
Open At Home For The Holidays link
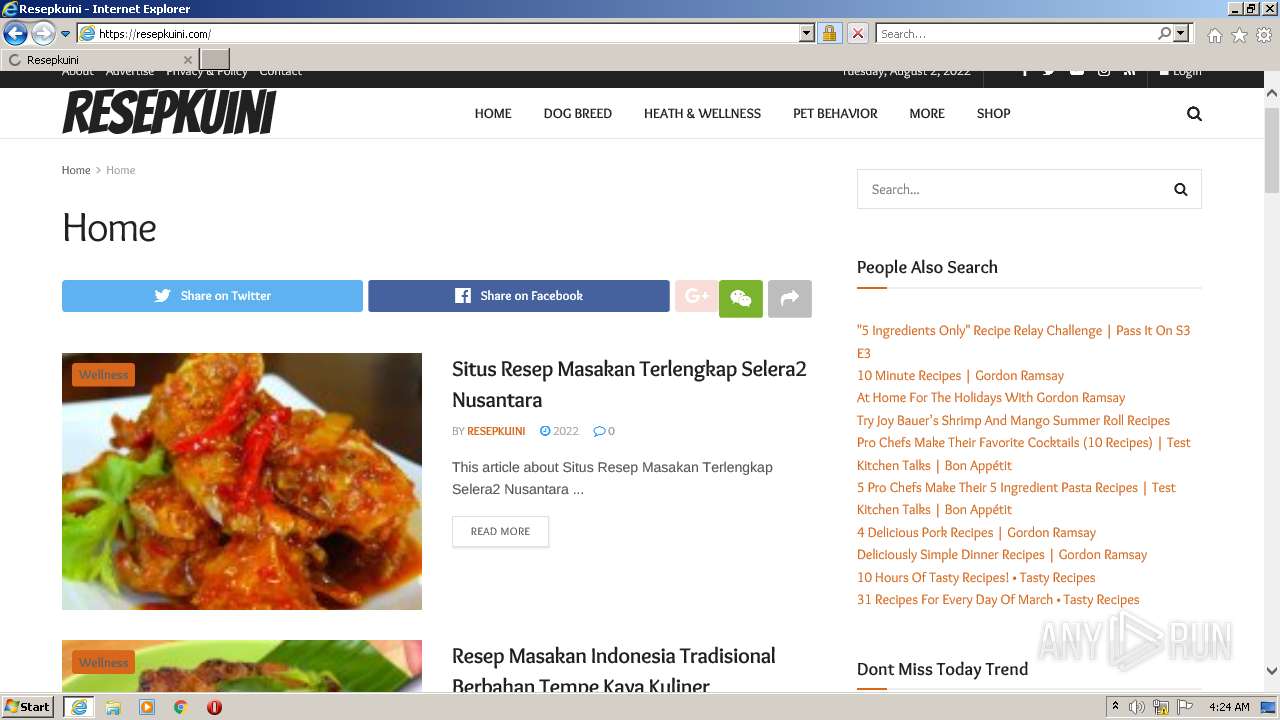coord(991,398)
